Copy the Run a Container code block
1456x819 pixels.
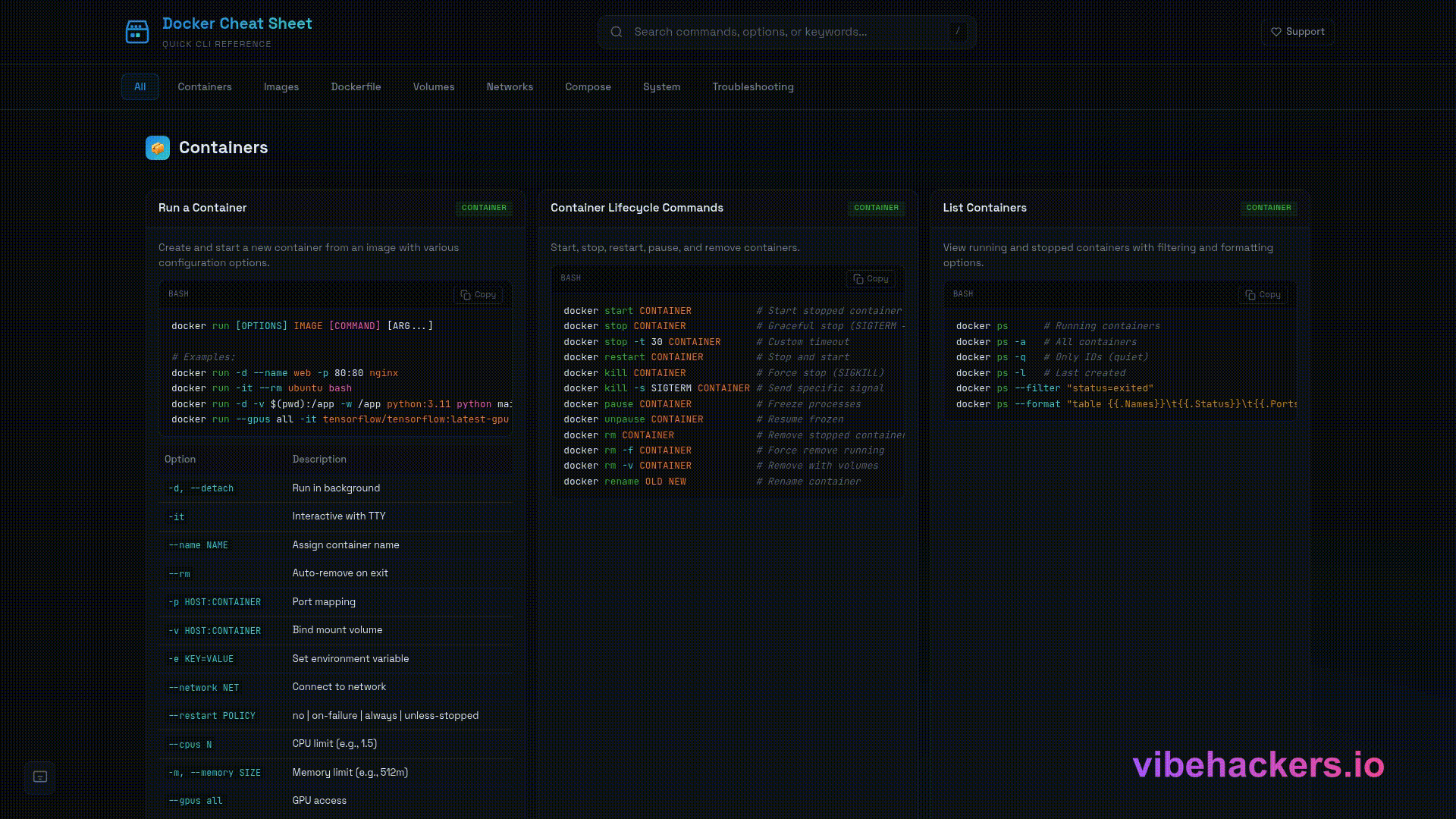tap(479, 295)
